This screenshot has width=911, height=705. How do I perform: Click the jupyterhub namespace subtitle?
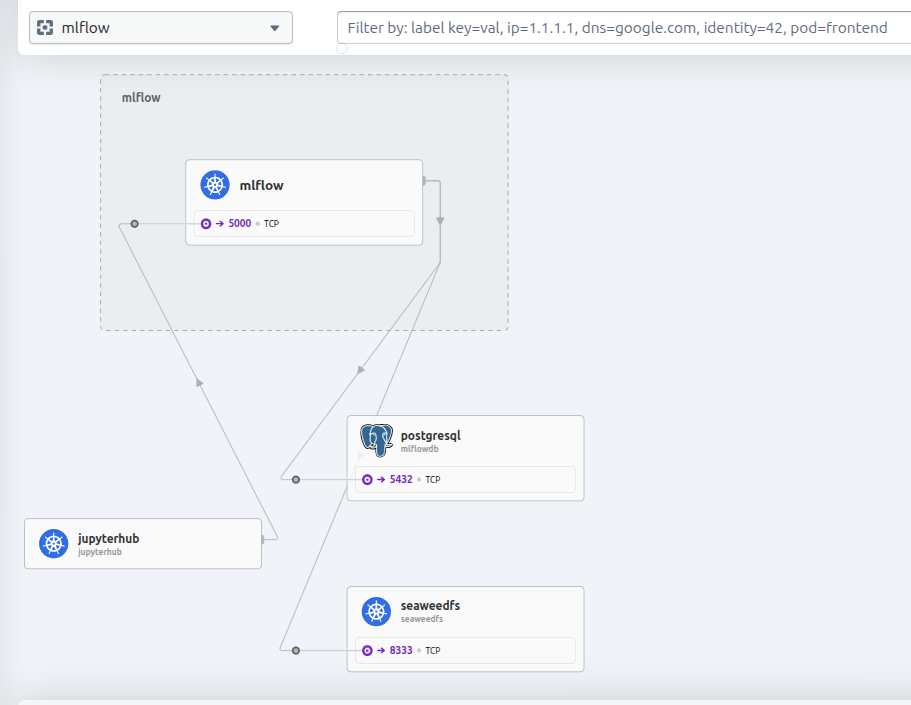(100, 552)
